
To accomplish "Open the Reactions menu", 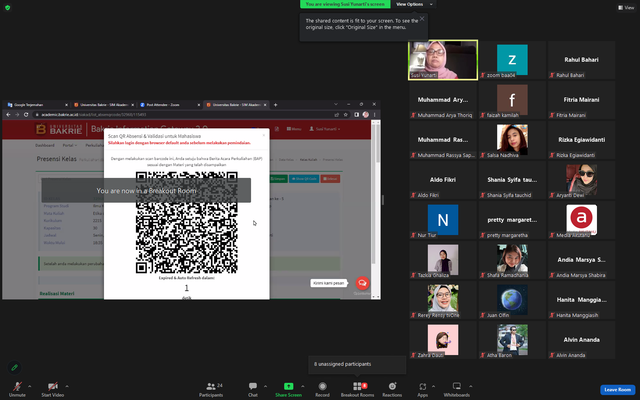I will (x=392, y=389).
